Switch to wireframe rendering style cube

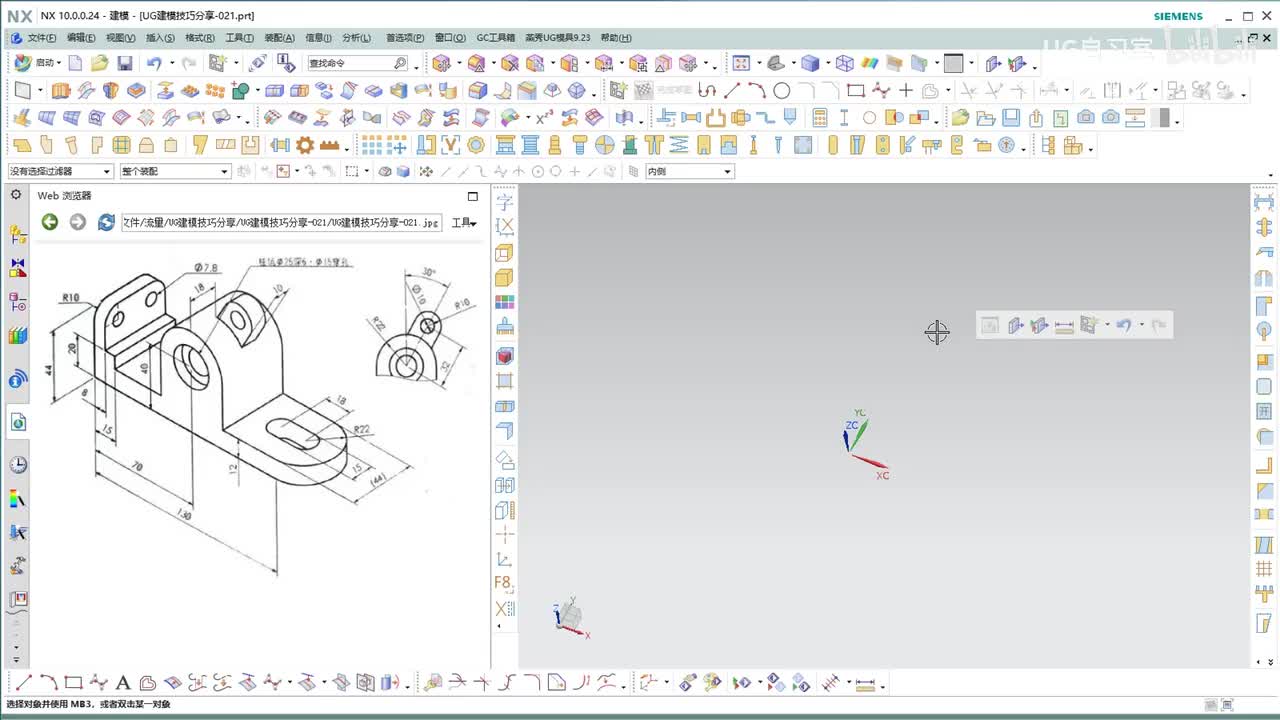845,63
